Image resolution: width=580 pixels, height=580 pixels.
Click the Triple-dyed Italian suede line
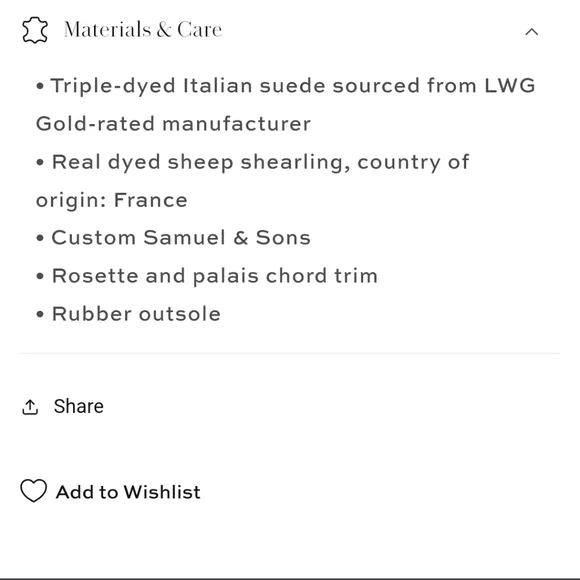pos(286,86)
